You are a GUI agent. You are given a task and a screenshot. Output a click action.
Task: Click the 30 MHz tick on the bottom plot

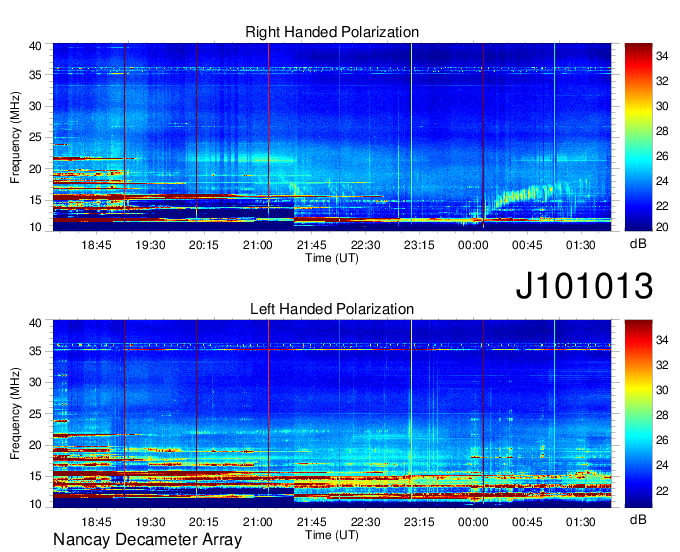[x=35, y=382]
